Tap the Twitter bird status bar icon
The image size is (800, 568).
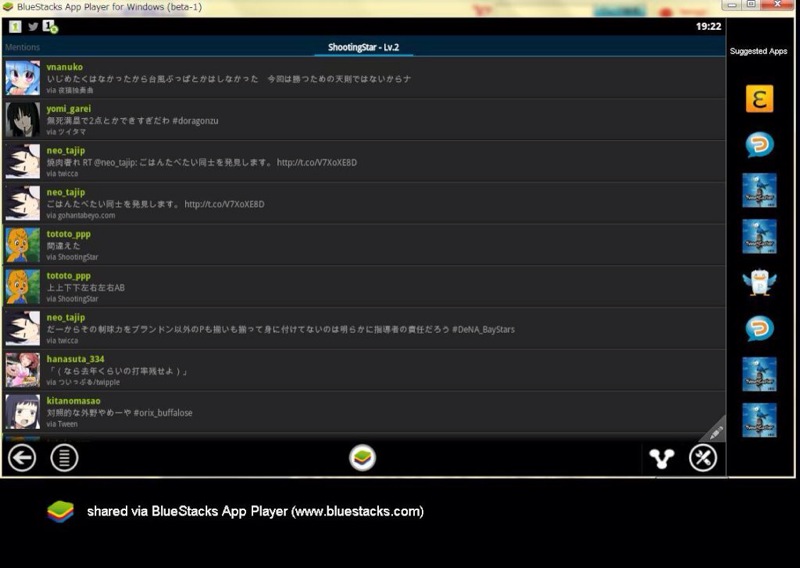point(33,27)
